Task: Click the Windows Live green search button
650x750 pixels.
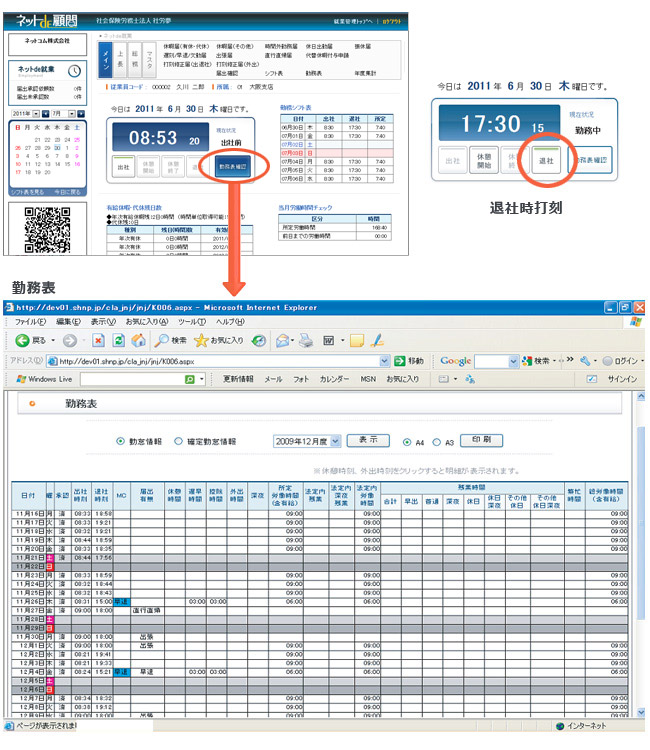Action: pos(190,379)
